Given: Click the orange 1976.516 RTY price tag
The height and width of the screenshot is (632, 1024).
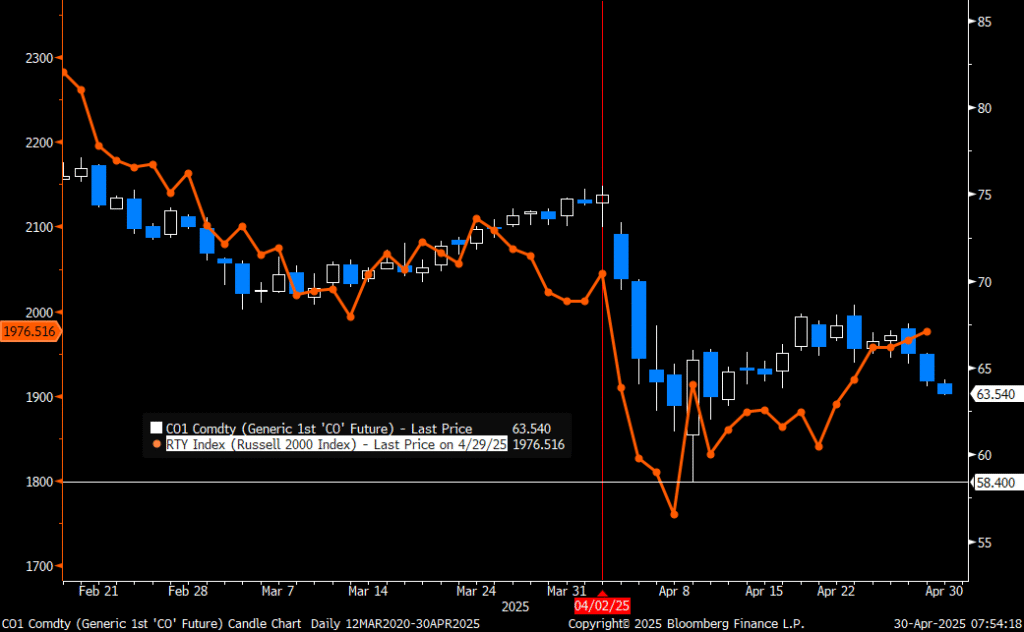Looking at the screenshot, I should (x=30, y=332).
